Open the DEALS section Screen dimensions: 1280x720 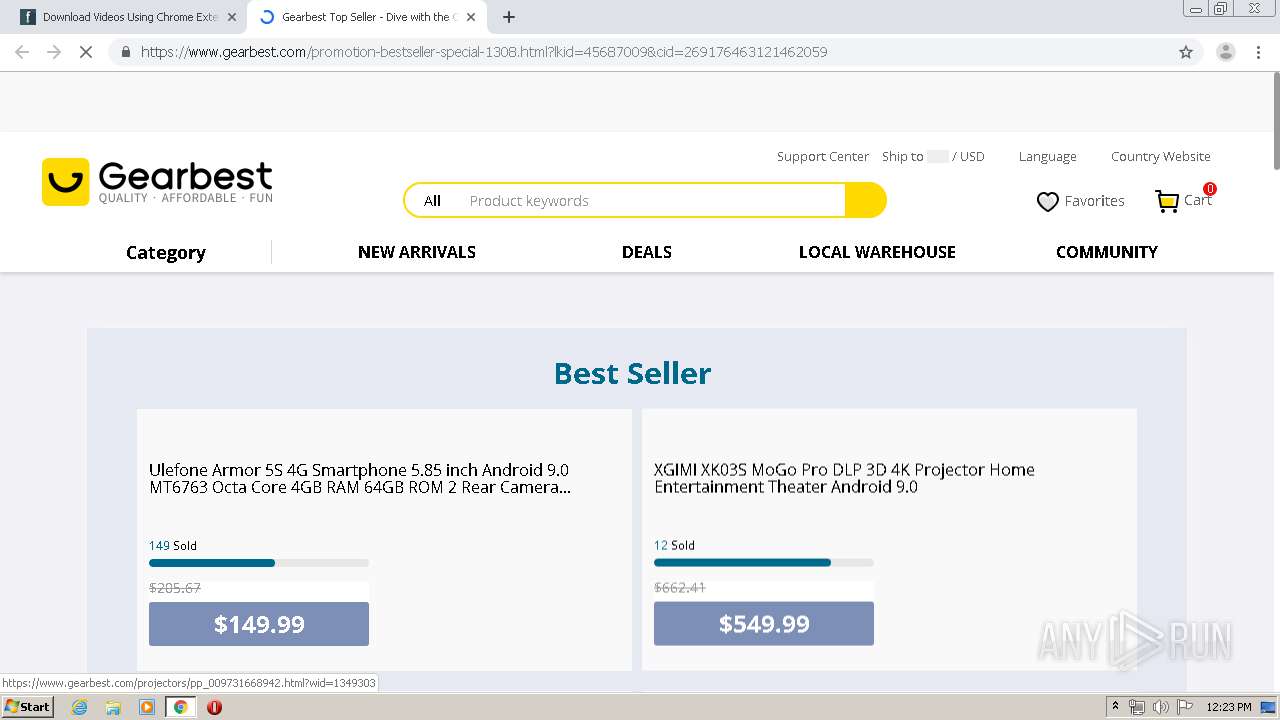647,252
